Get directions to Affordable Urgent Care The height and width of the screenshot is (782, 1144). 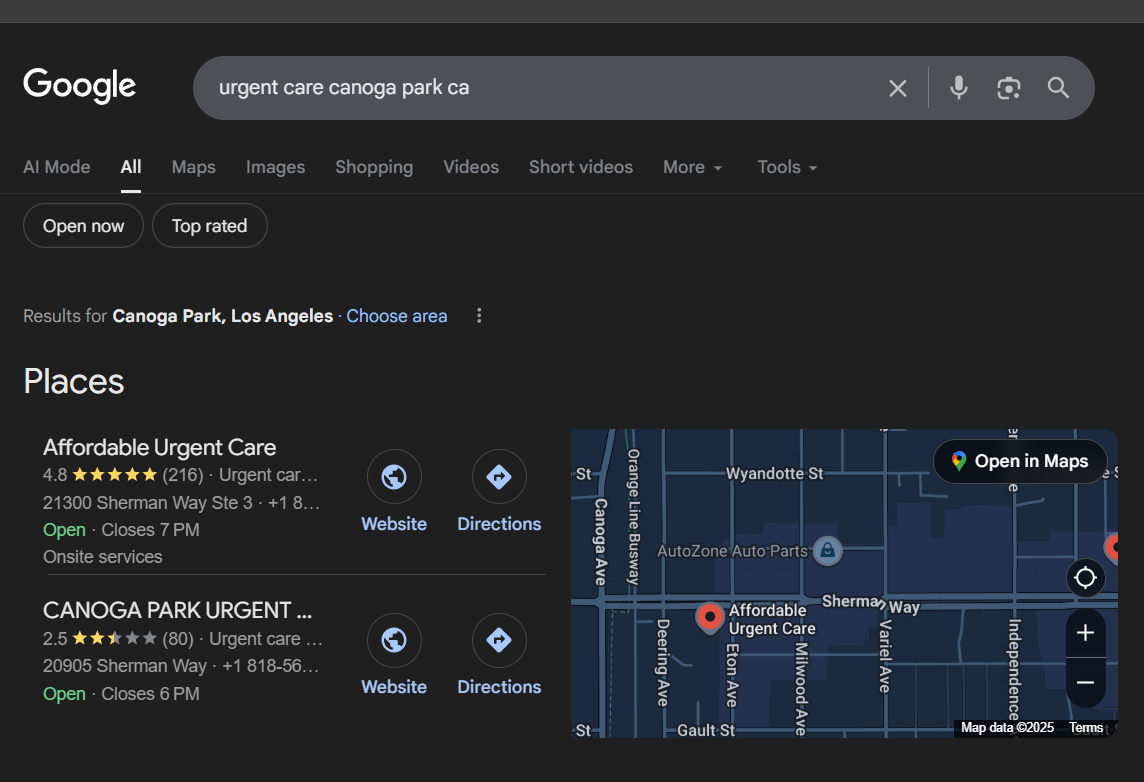tap(499, 478)
